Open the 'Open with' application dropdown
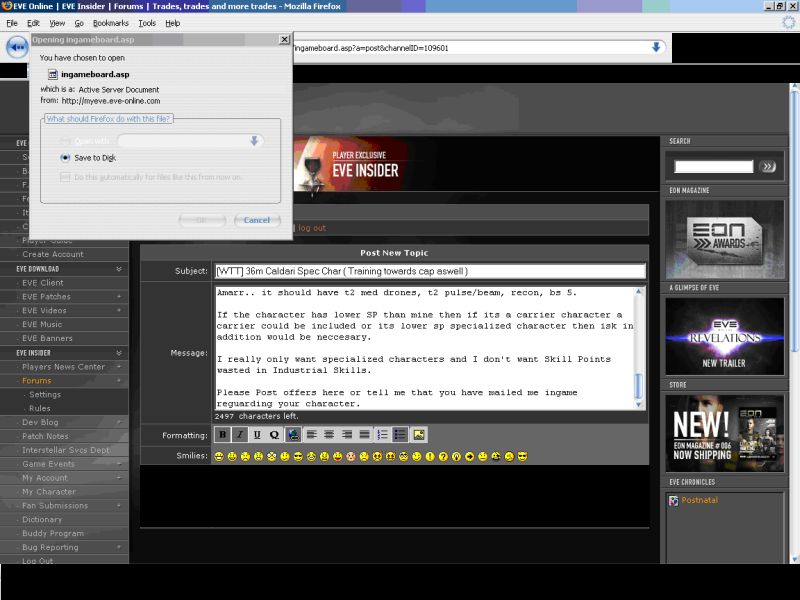 pyautogui.click(x=254, y=141)
